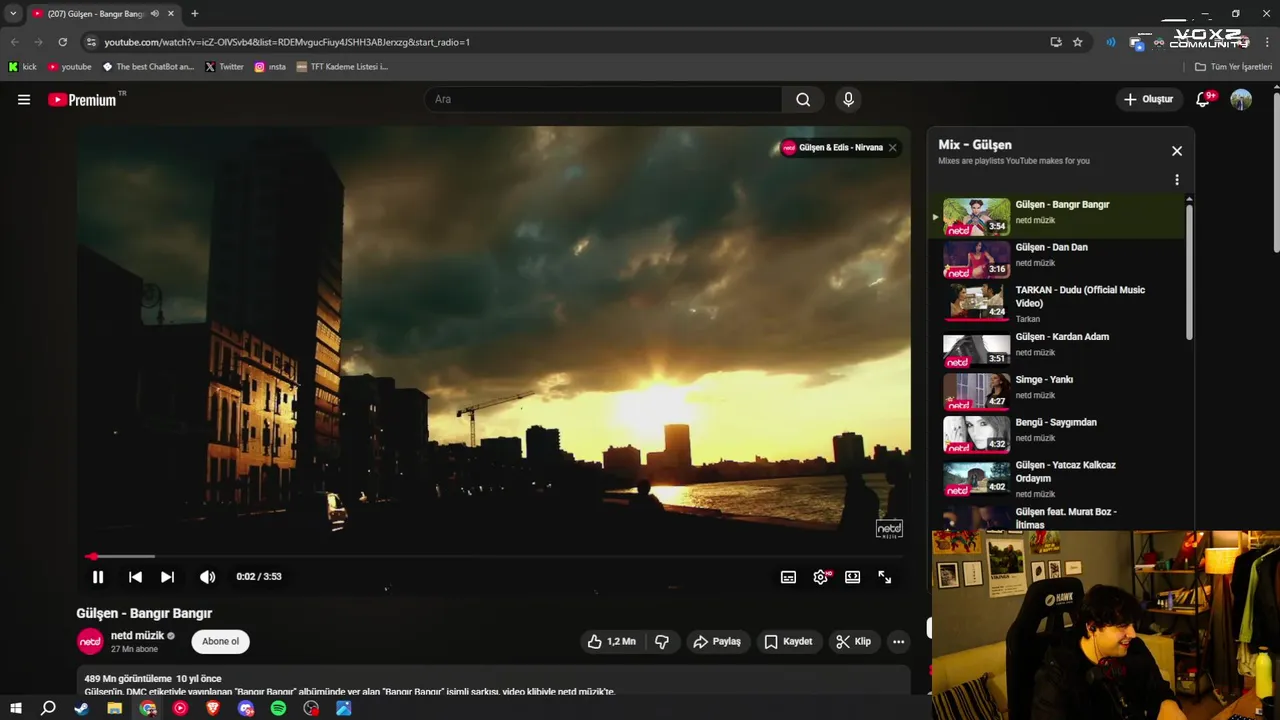Open the account avatar menu

(1241, 99)
